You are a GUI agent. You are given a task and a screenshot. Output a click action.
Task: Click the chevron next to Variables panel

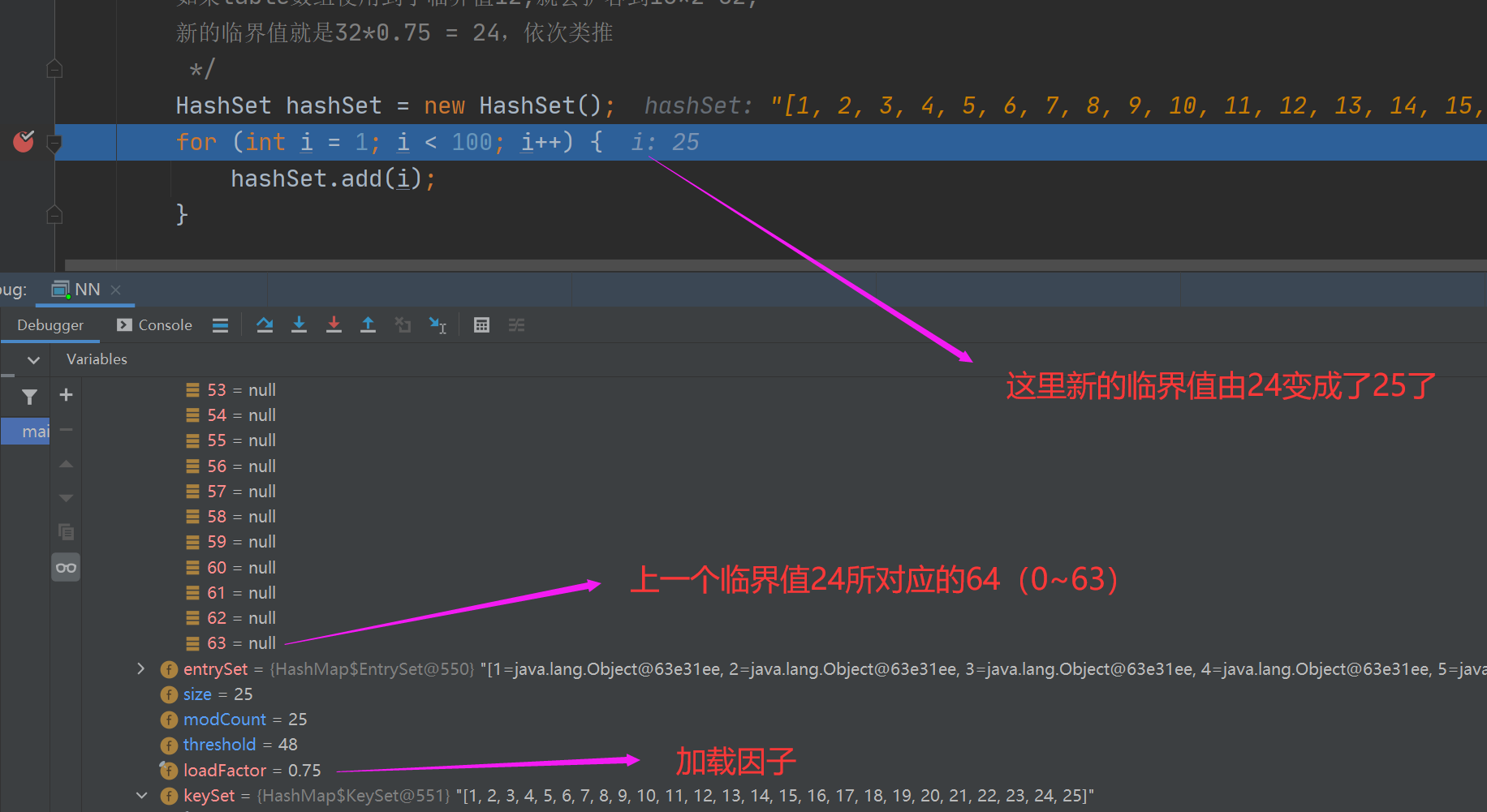pyautogui.click(x=32, y=359)
